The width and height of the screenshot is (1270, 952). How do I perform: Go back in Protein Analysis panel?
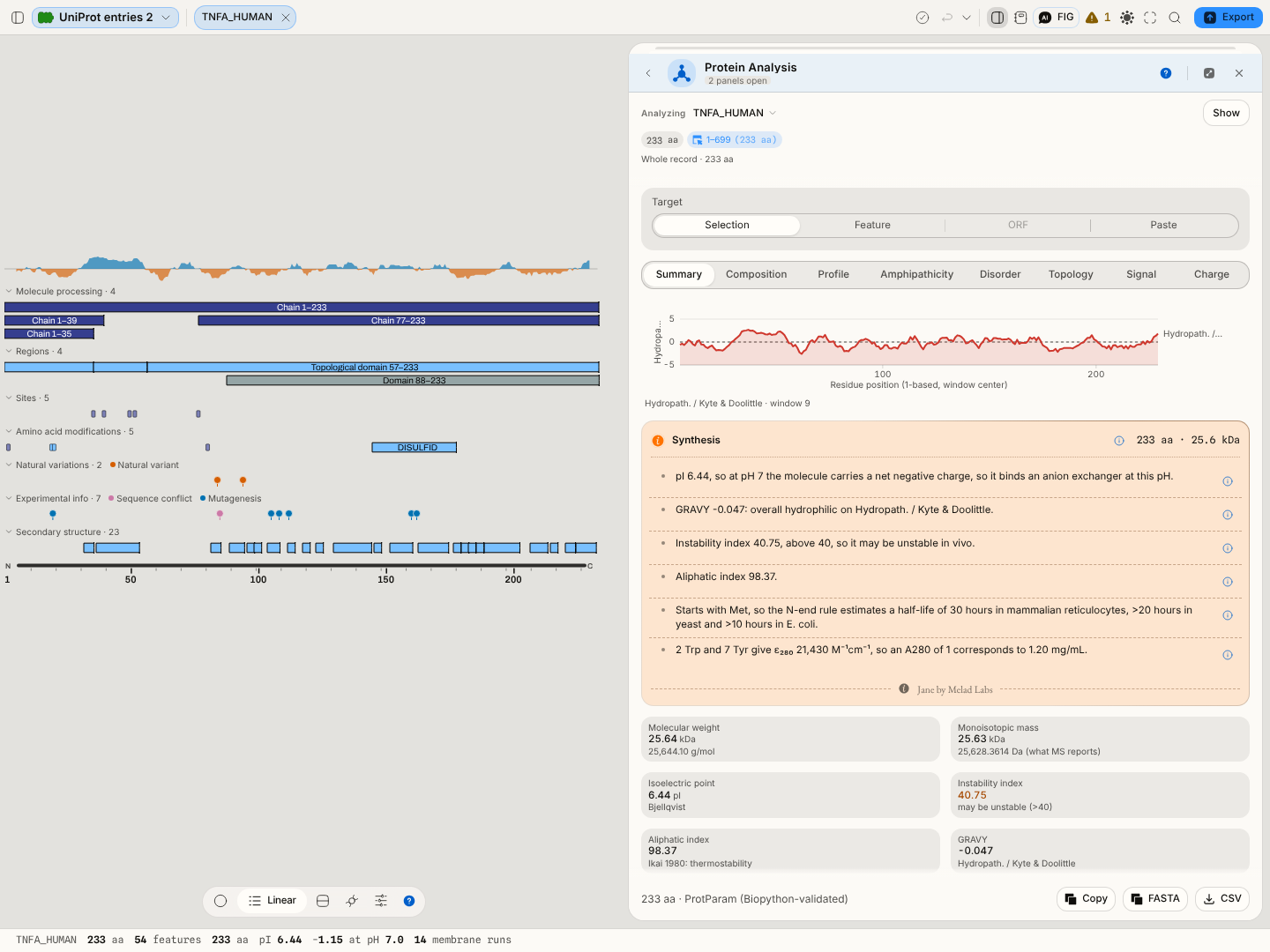pos(648,73)
